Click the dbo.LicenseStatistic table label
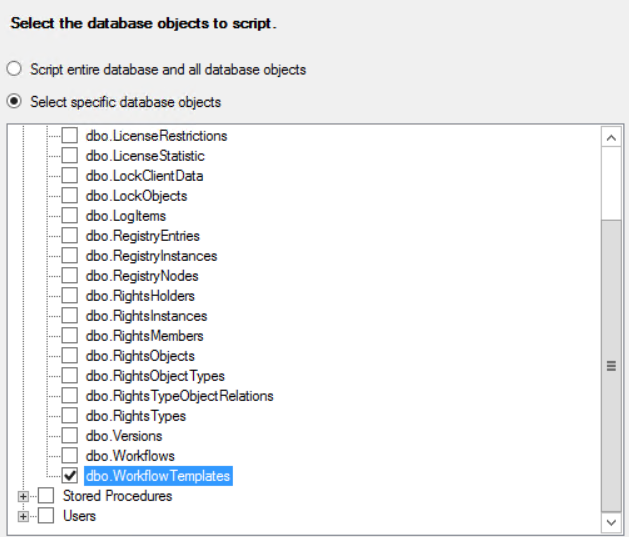 pos(145,156)
